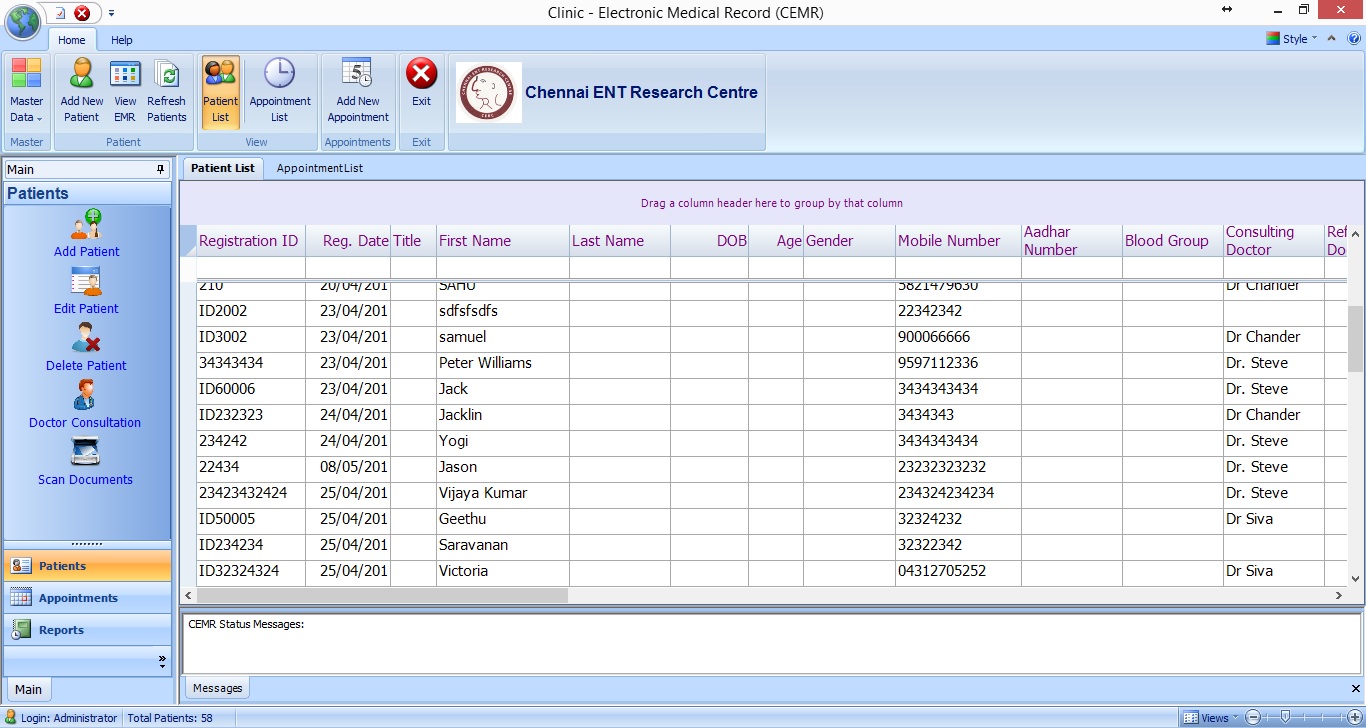The image size is (1366, 728).
Task: Open the Views dropdown in status bar
Action: click(1208, 718)
